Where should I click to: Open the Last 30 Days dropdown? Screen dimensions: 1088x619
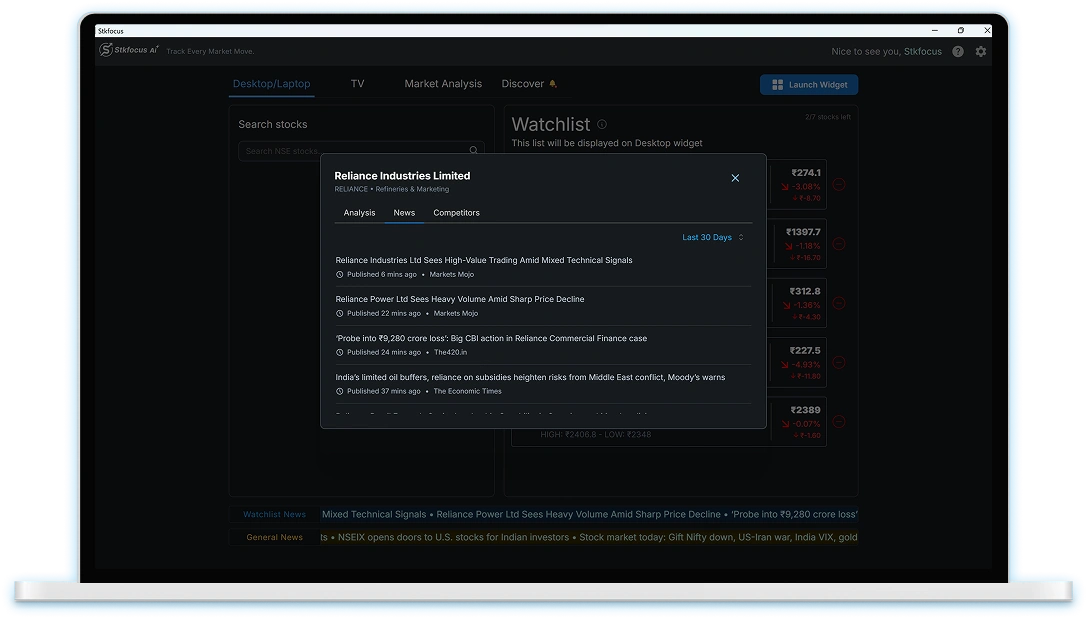click(x=713, y=237)
